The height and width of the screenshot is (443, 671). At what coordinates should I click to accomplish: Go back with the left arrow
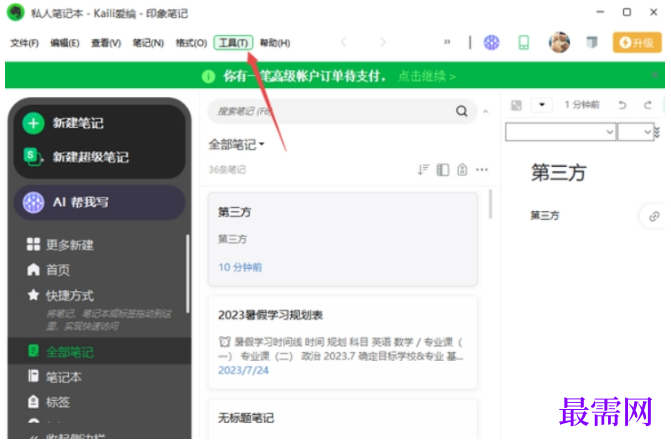coord(343,42)
